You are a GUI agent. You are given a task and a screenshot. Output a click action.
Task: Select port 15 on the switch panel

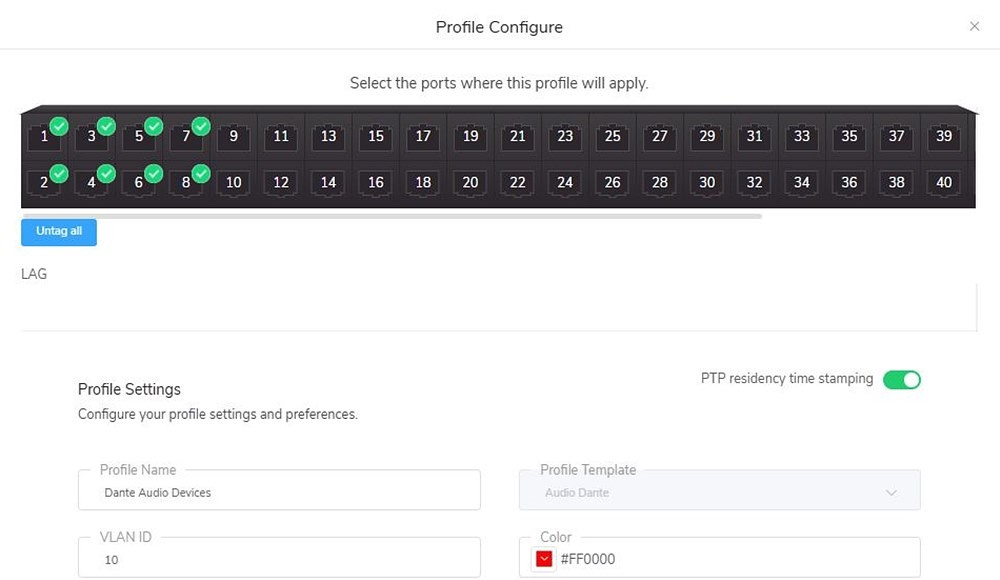376,136
